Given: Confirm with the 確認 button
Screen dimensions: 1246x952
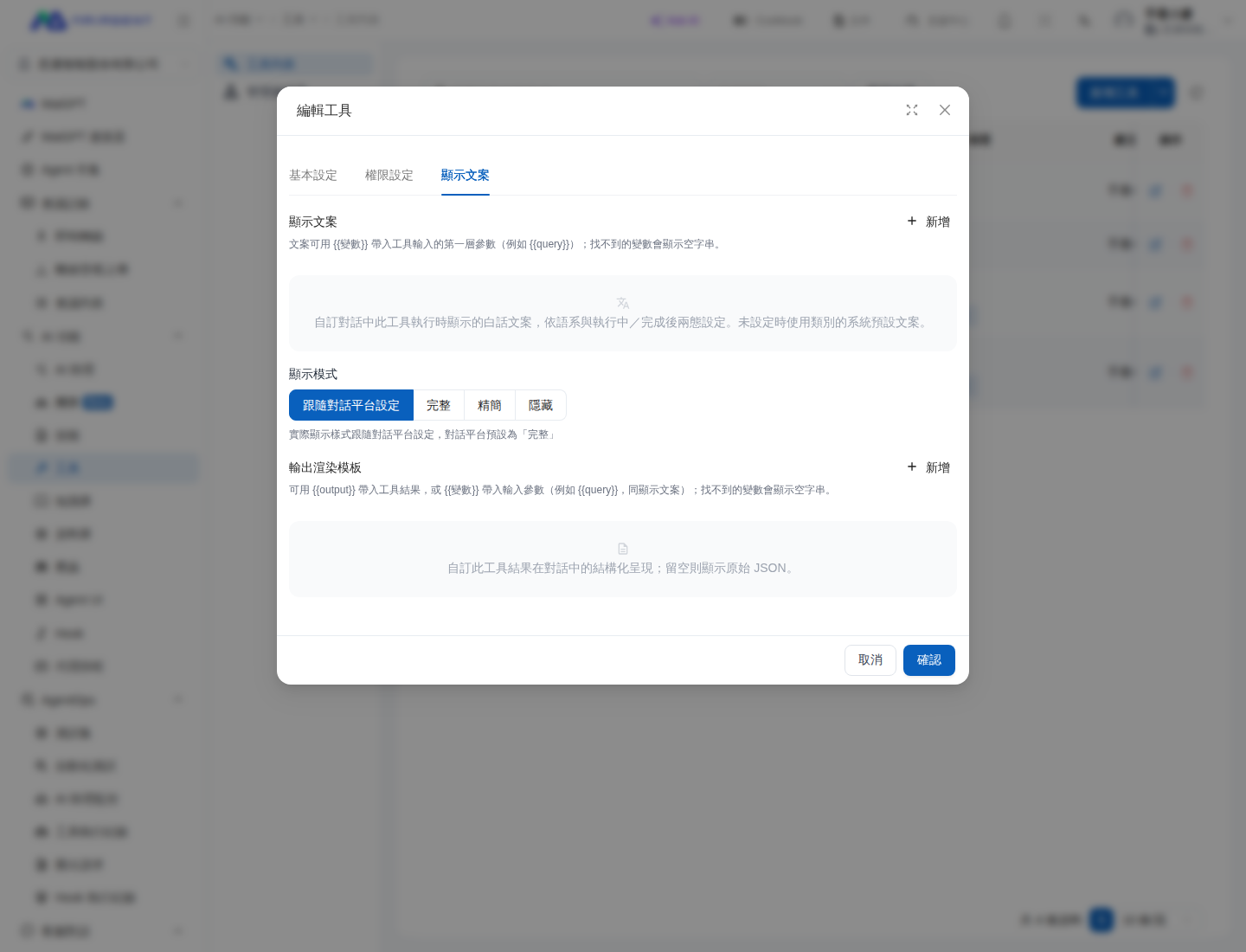Looking at the screenshot, I should tap(929, 660).
